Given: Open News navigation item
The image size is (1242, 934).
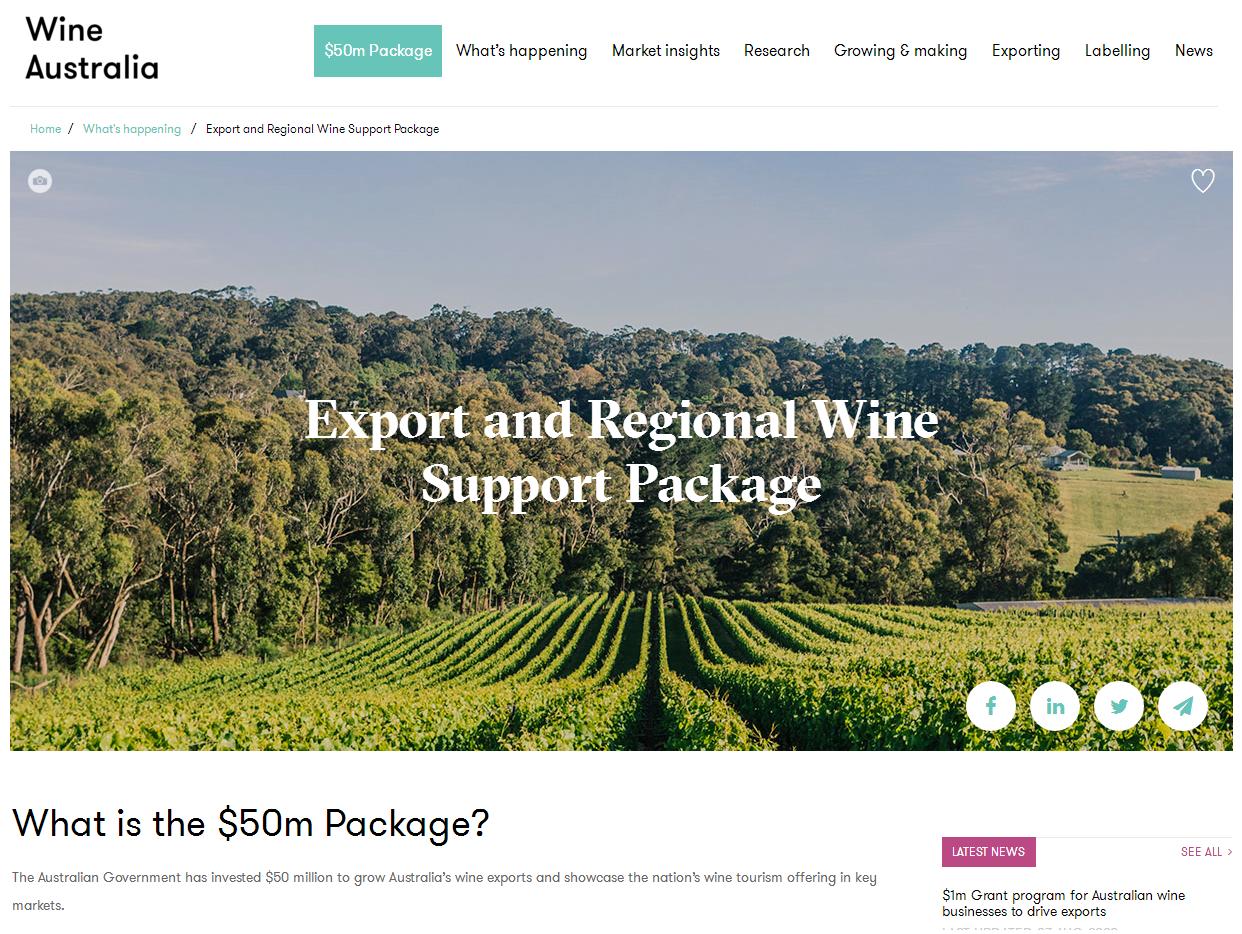Looking at the screenshot, I should pyautogui.click(x=1194, y=51).
